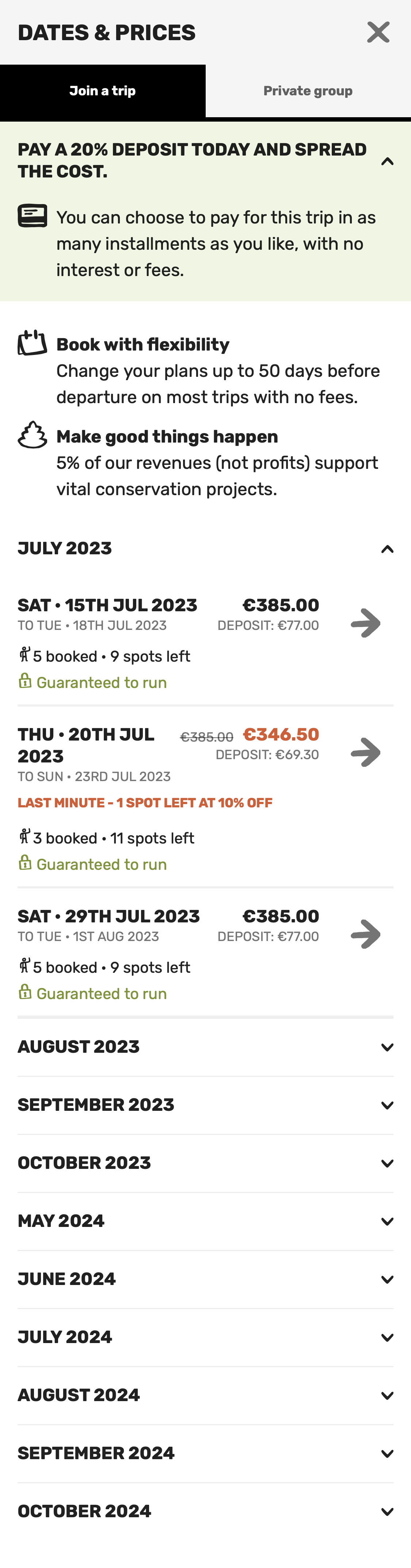Click lock icon on 15th Jul trip

pos(25,681)
